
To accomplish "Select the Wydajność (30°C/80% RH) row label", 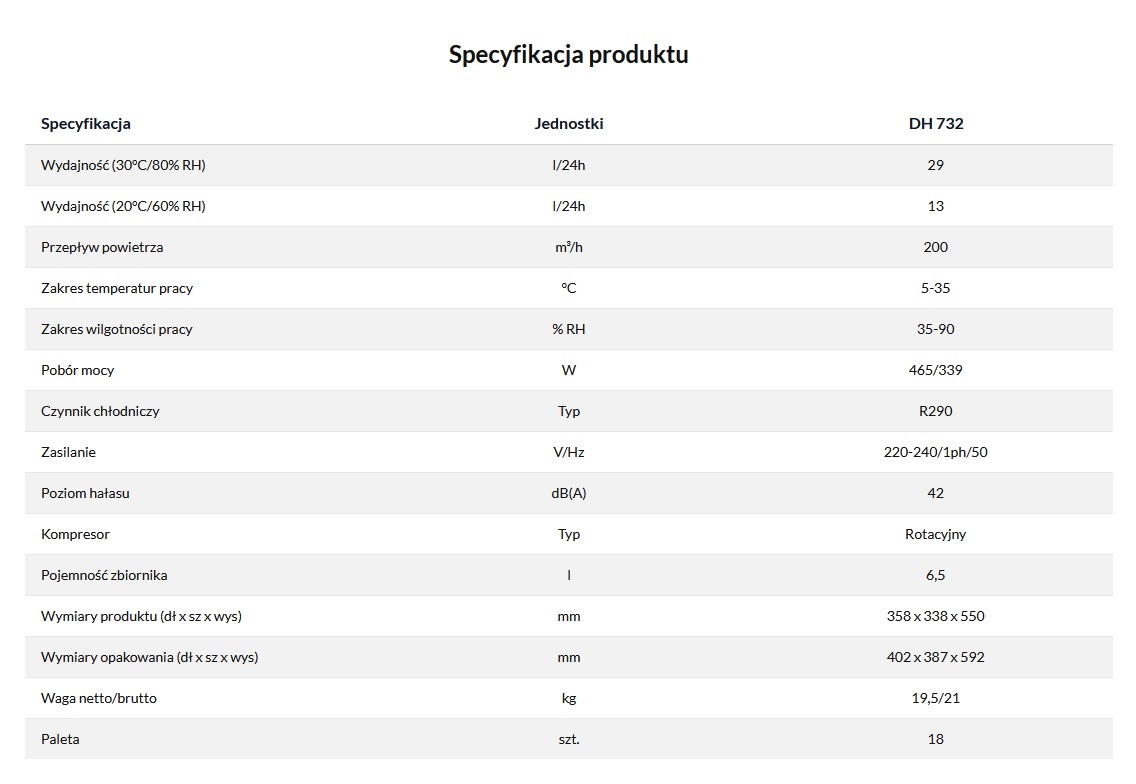I will pos(123,165).
